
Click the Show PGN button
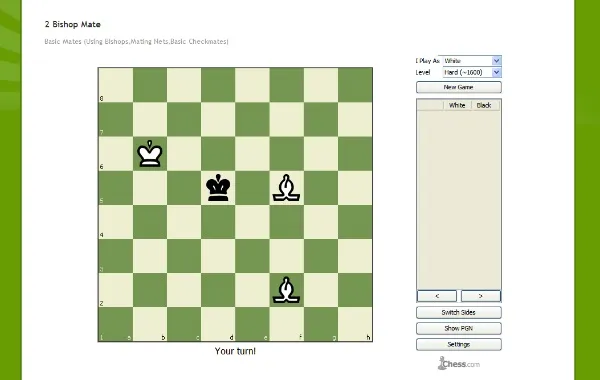point(458,328)
